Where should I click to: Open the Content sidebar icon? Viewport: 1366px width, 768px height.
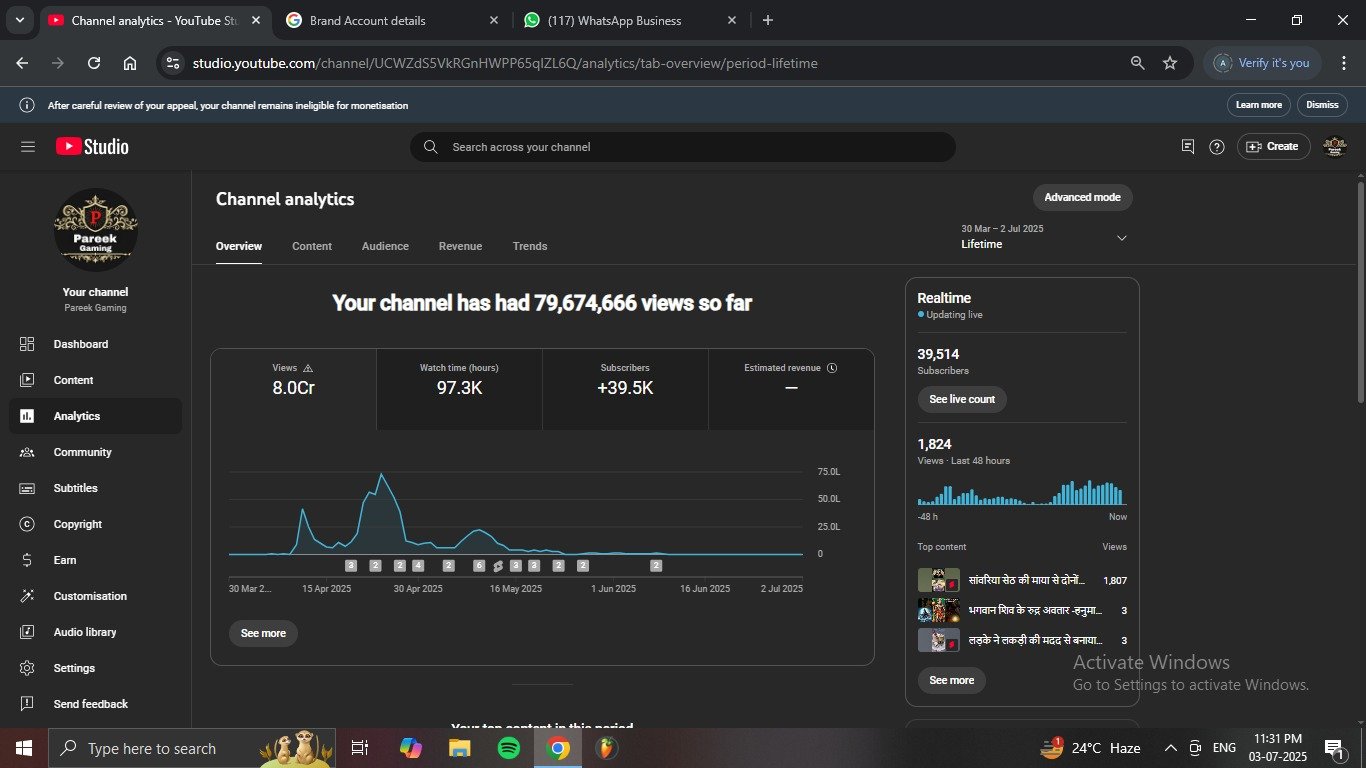coord(27,380)
